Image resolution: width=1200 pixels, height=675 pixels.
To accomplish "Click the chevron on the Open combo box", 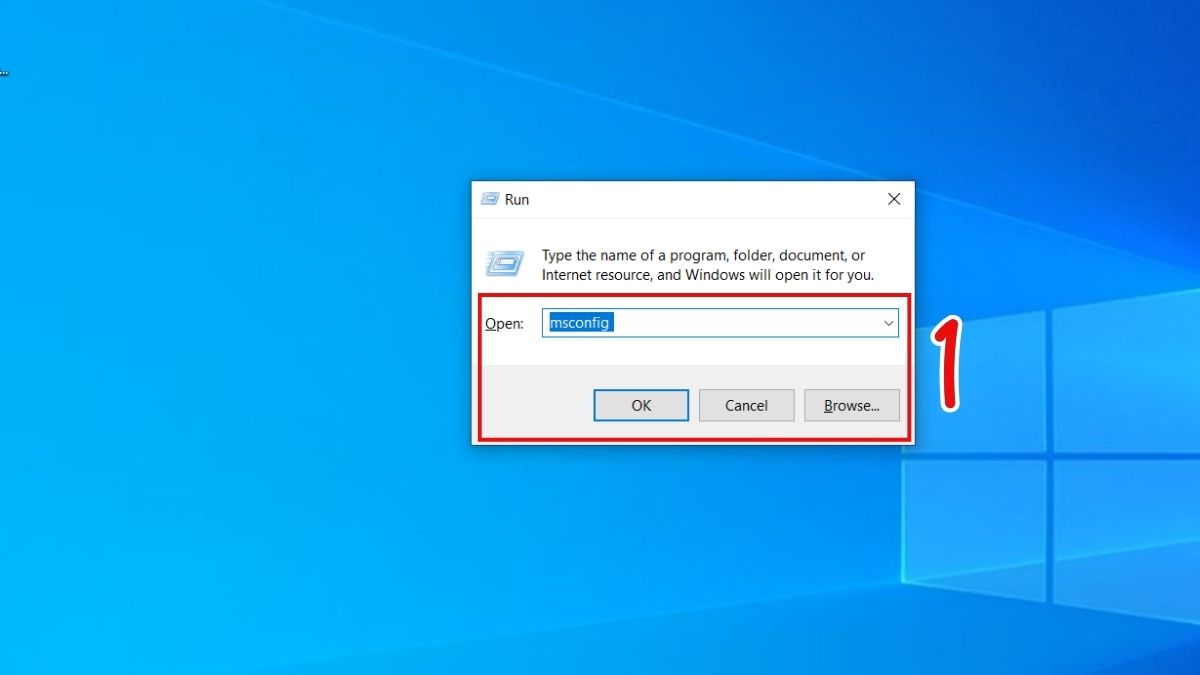I will click(x=888, y=322).
